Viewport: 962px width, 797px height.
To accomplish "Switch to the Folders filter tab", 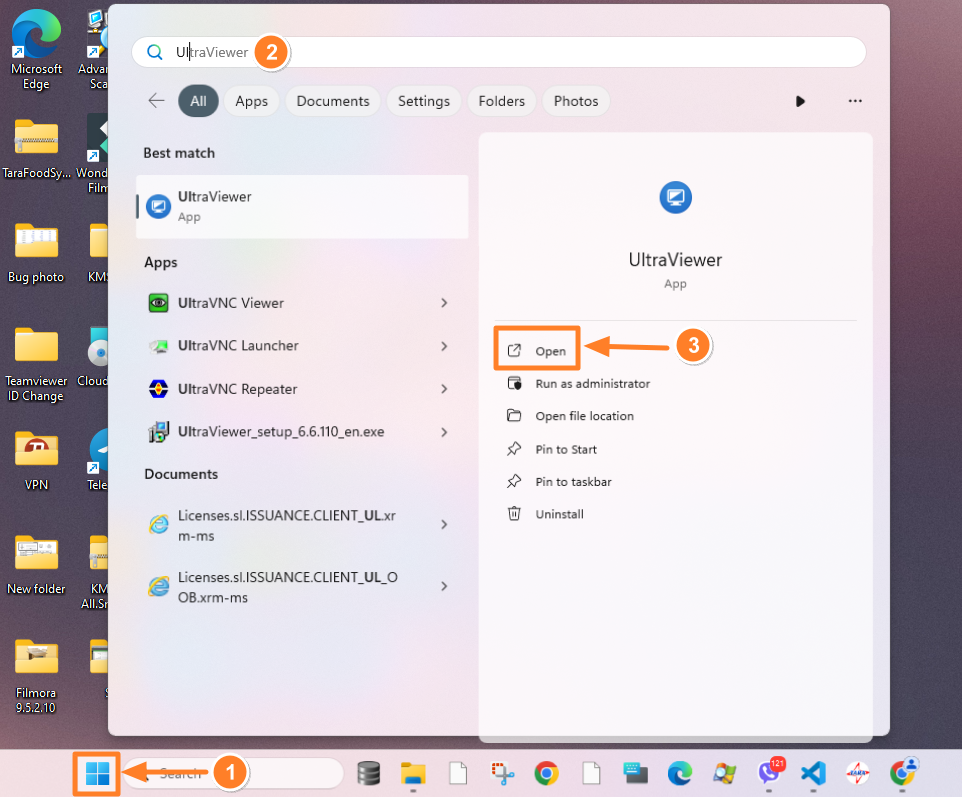I will coord(501,101).
